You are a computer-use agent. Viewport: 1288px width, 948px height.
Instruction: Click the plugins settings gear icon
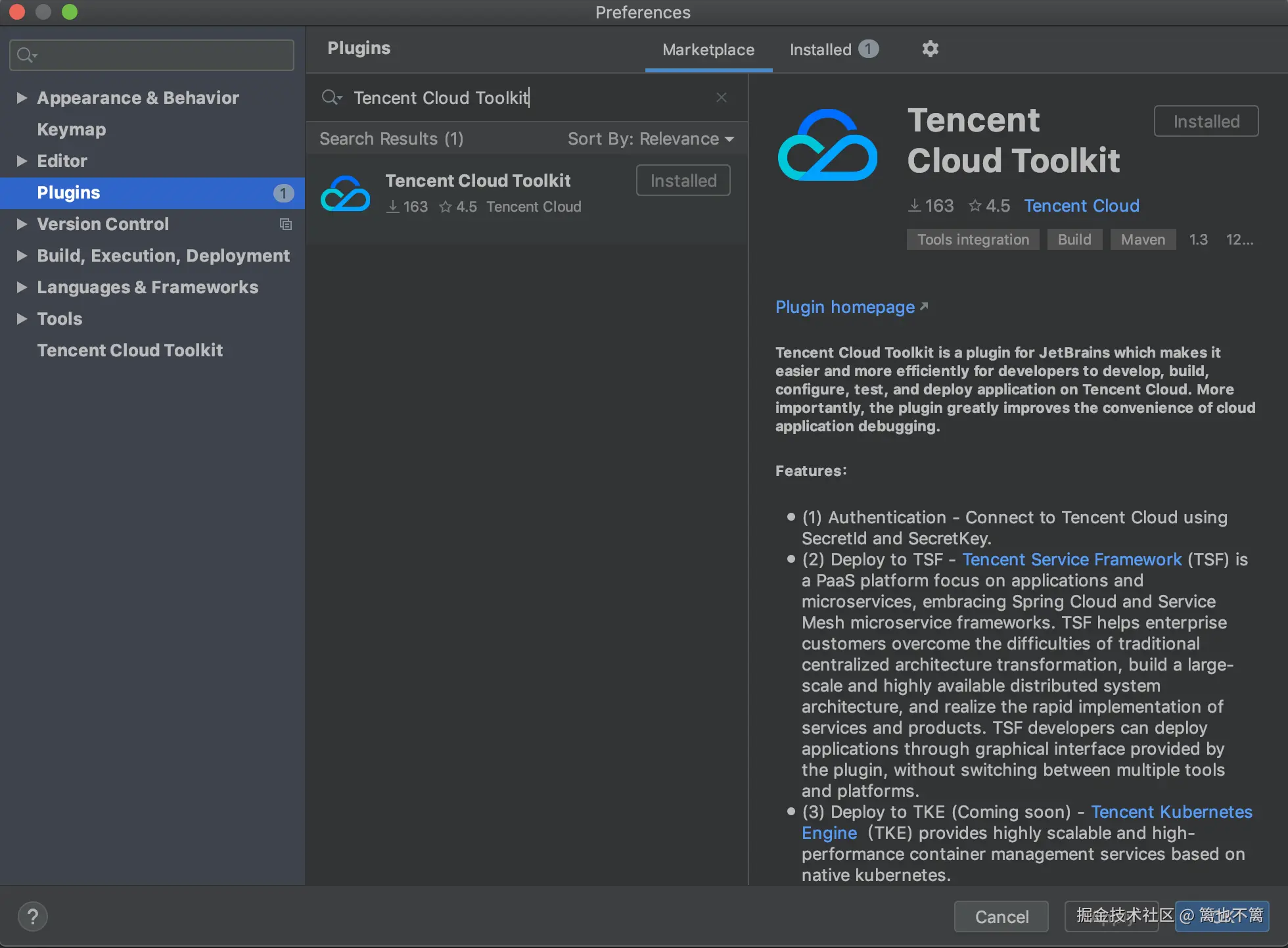pos(930,49)
